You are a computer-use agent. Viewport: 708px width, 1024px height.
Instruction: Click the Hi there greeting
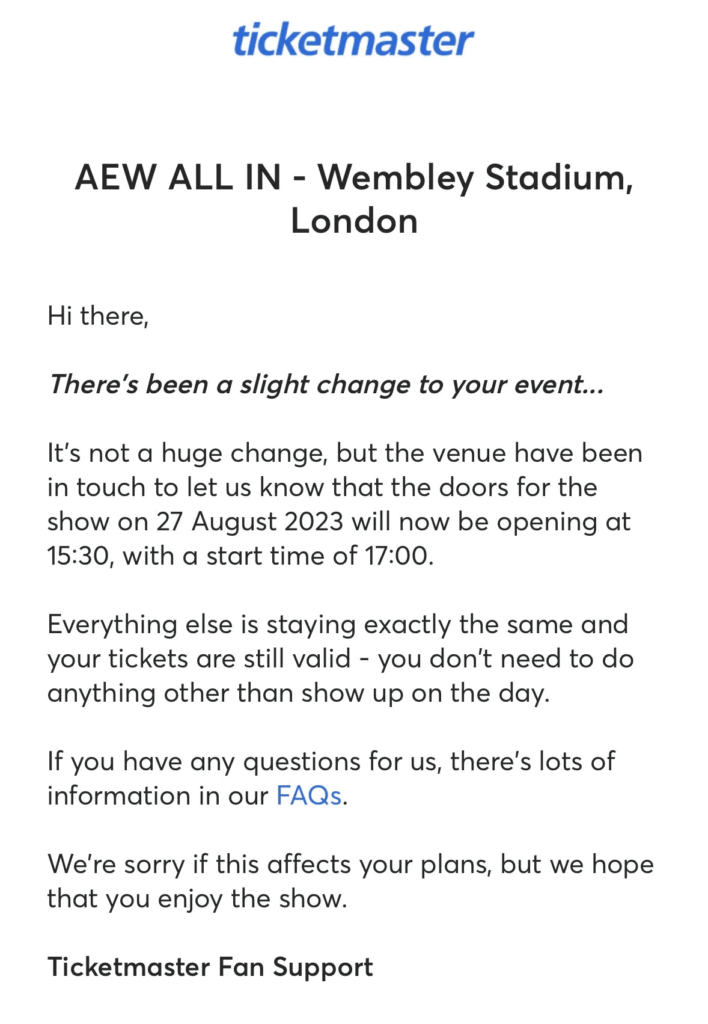(97, 317)
